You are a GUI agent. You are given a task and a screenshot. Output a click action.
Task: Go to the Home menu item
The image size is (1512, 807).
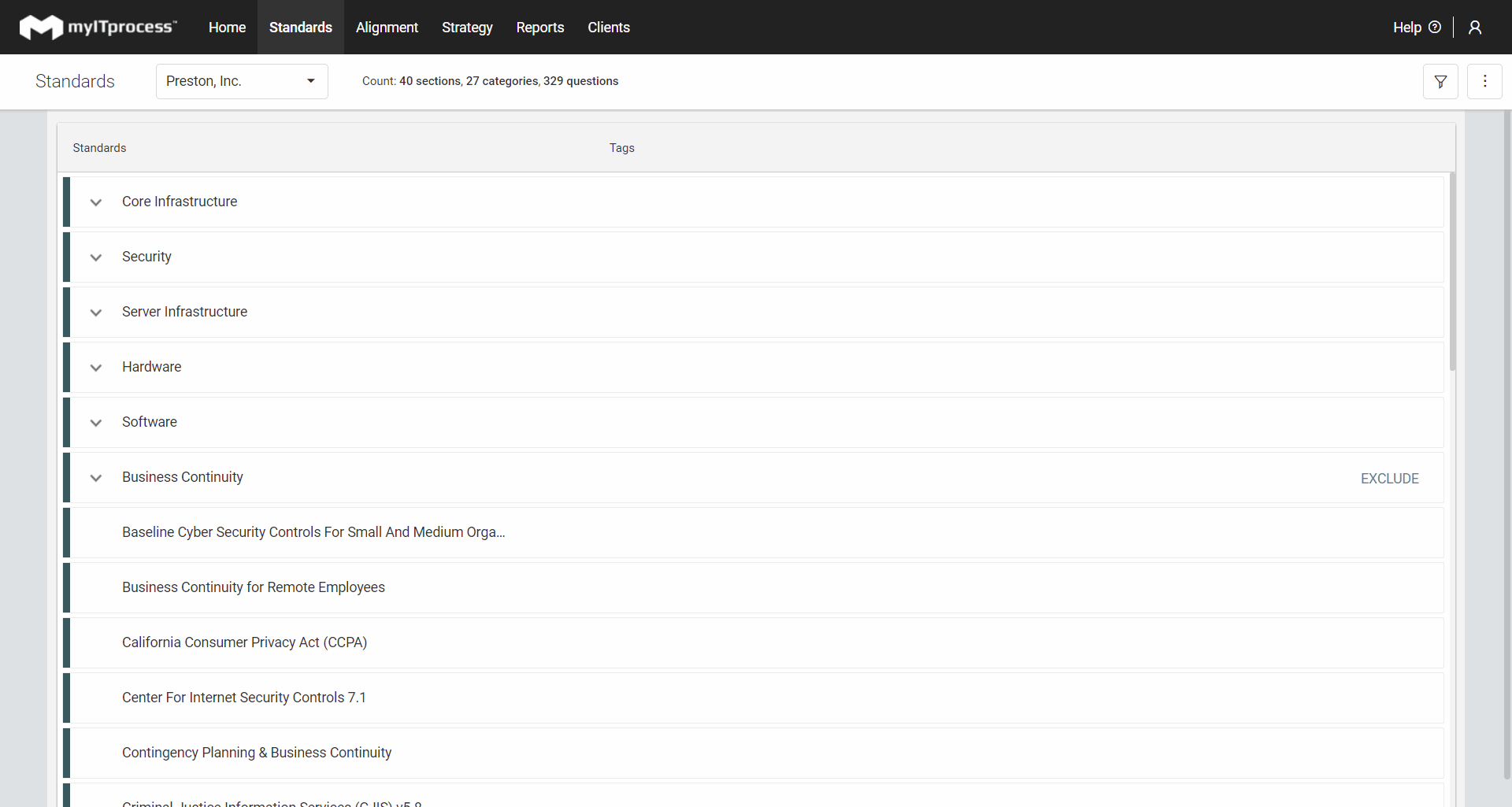click(227, 27)
